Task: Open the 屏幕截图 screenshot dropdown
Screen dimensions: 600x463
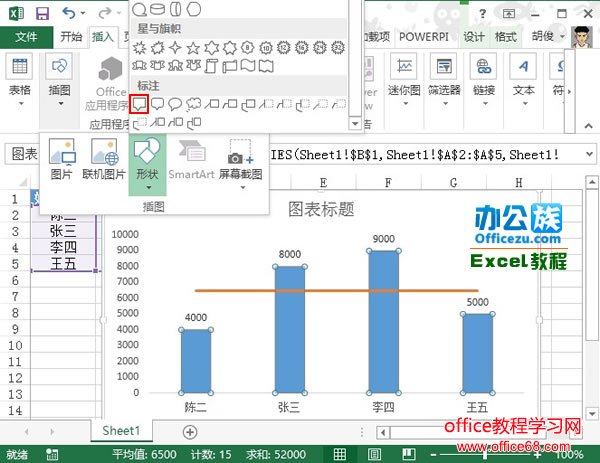Action: point(241,165)
